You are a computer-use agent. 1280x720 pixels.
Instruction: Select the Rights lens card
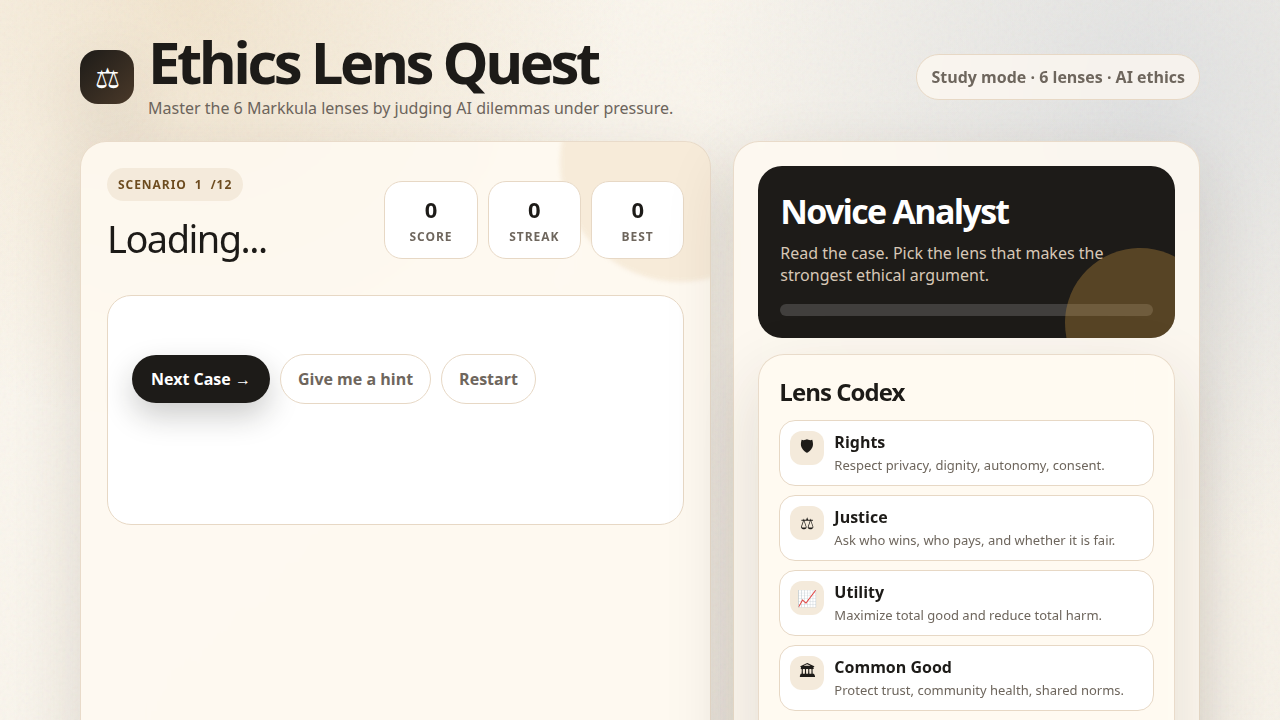click(966, 453)
